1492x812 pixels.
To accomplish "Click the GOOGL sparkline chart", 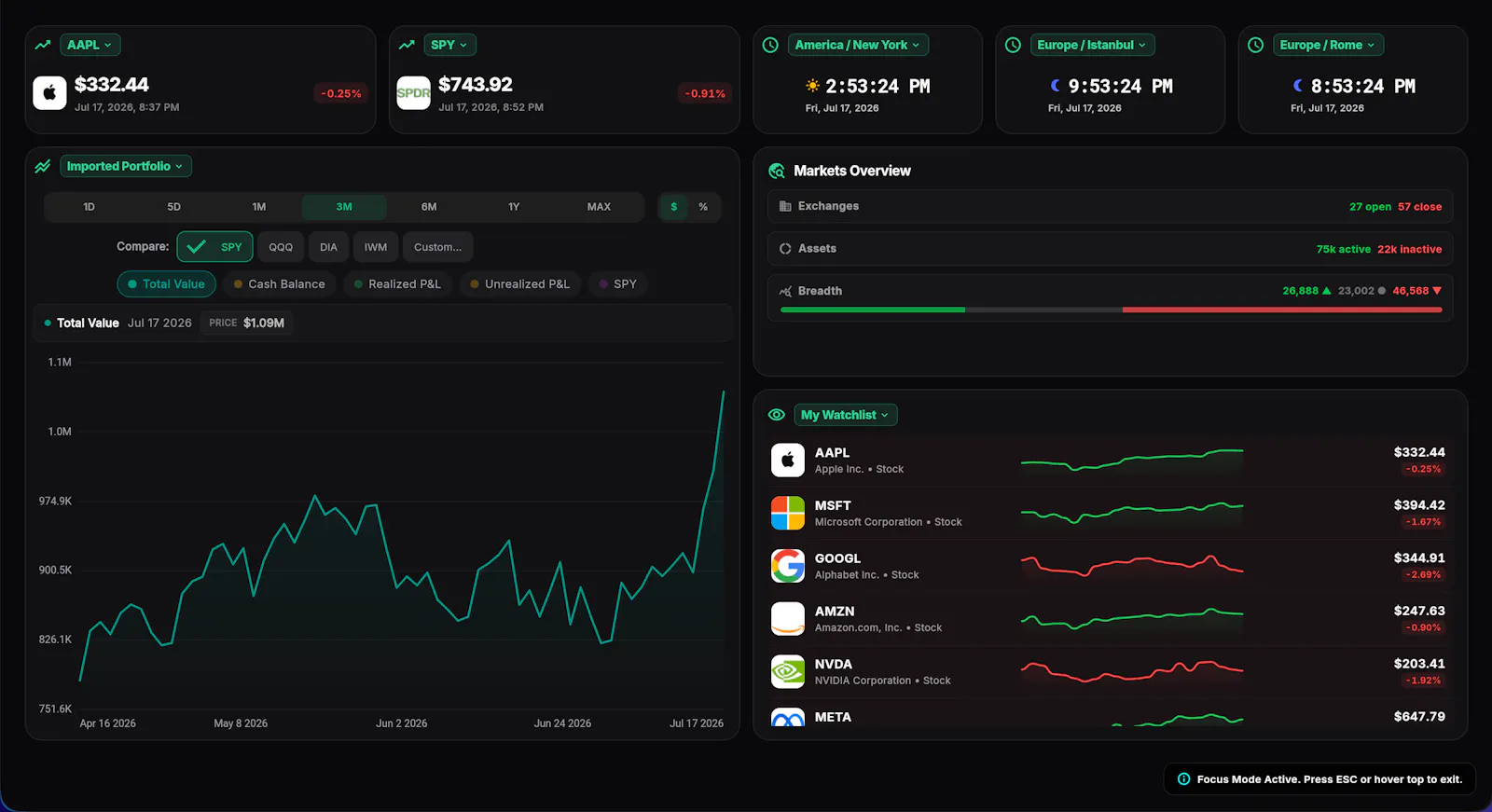I will click(x=1132, y=566).
